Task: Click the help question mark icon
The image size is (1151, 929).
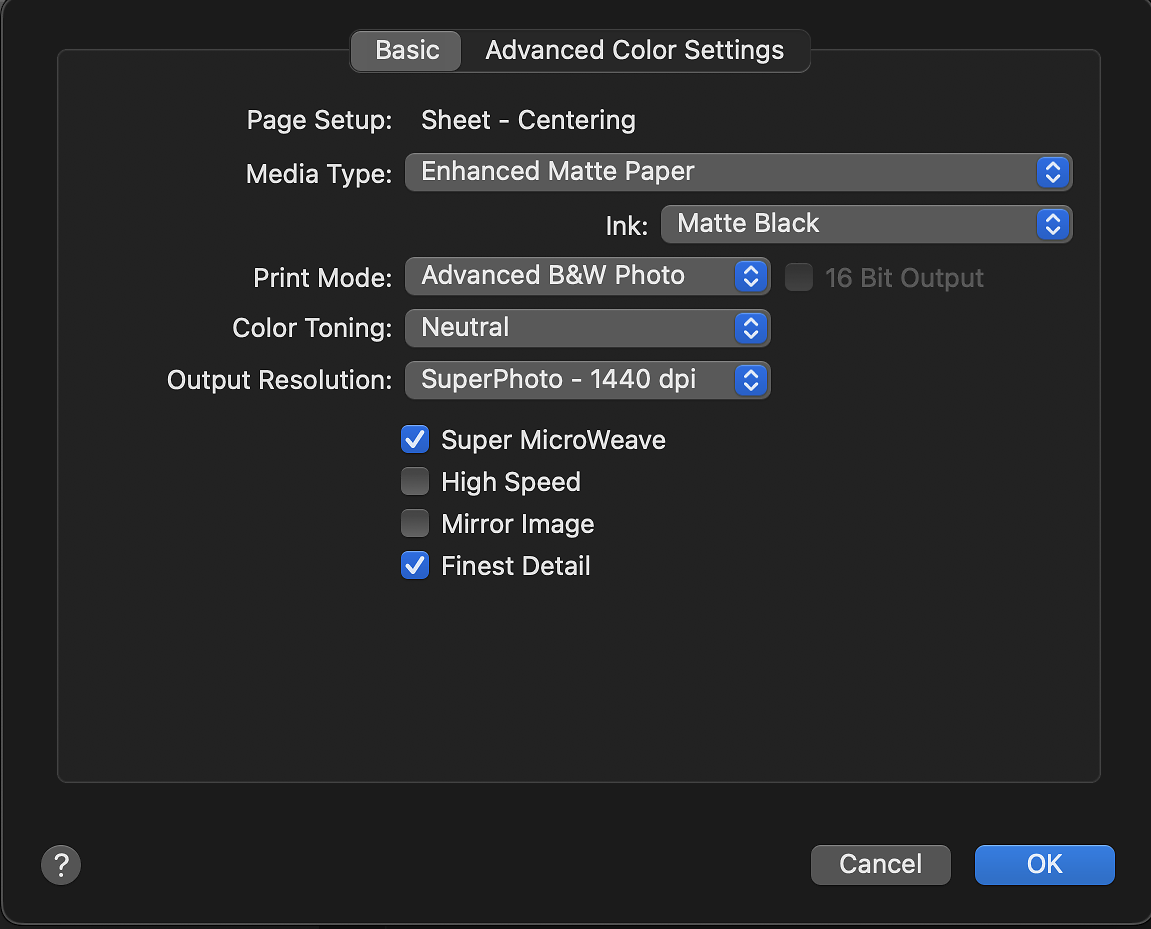Action: [x=61, y=864]
